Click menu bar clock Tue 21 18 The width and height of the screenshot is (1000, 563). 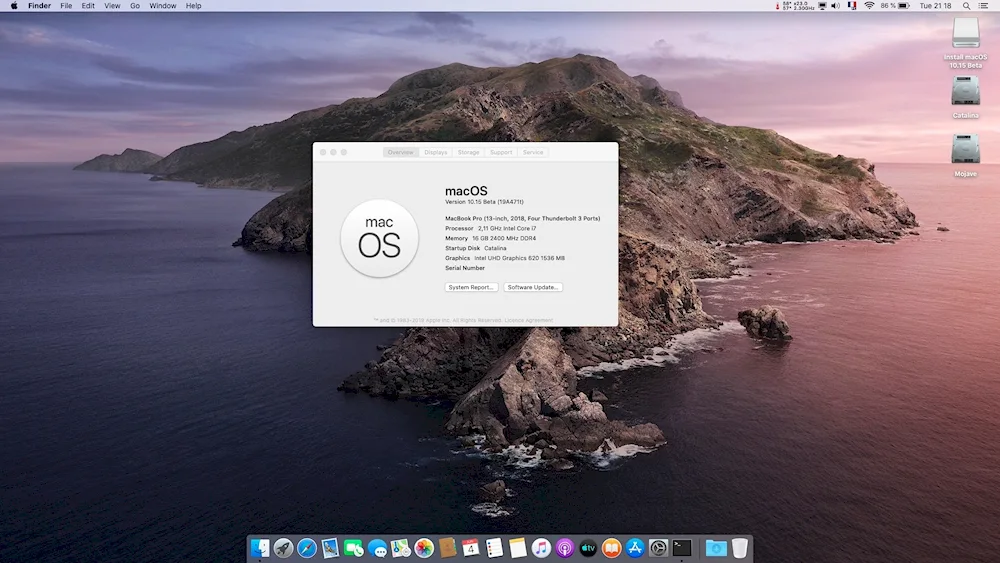point(935,6)
